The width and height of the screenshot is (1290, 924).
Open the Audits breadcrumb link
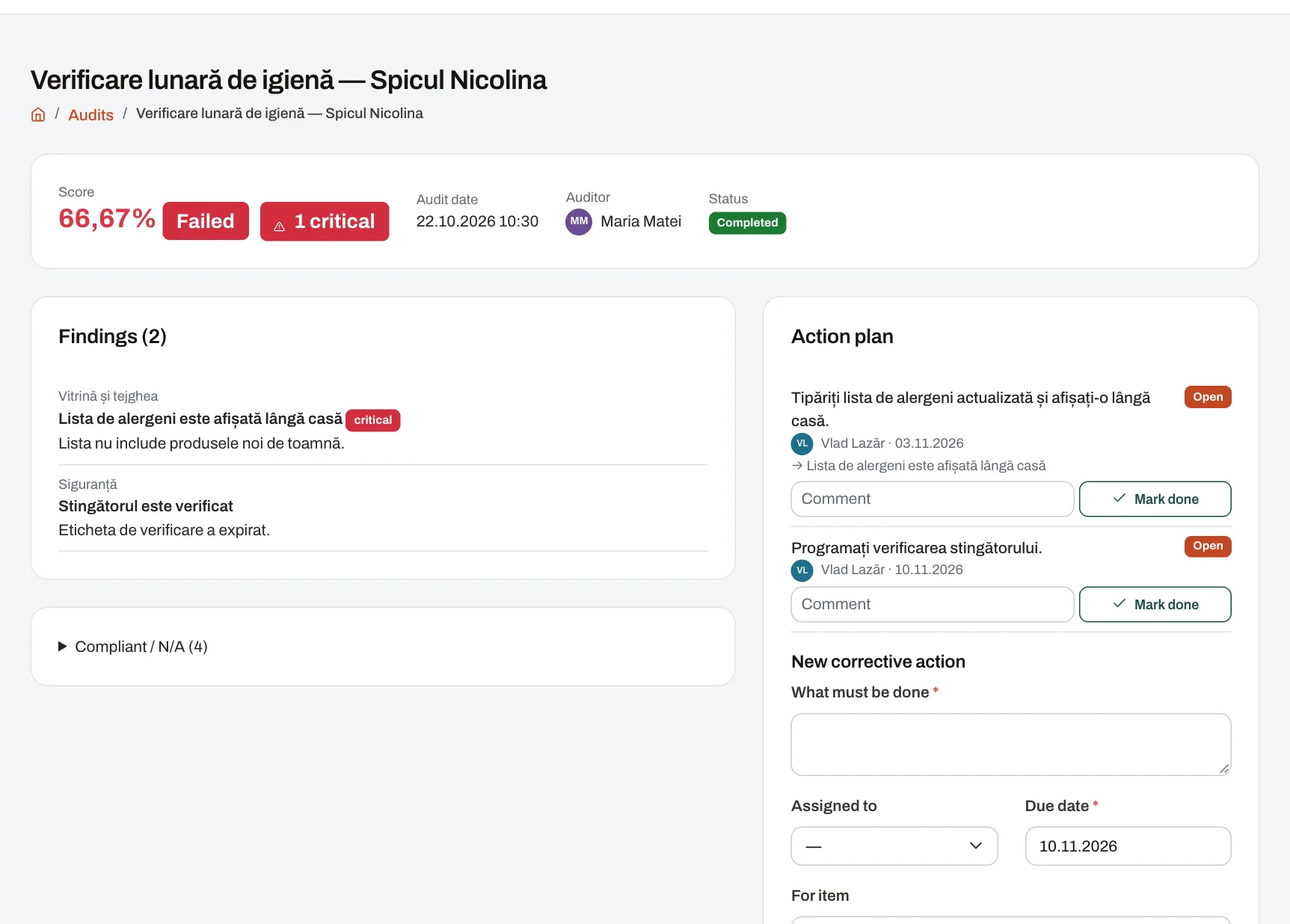(90, 114)
